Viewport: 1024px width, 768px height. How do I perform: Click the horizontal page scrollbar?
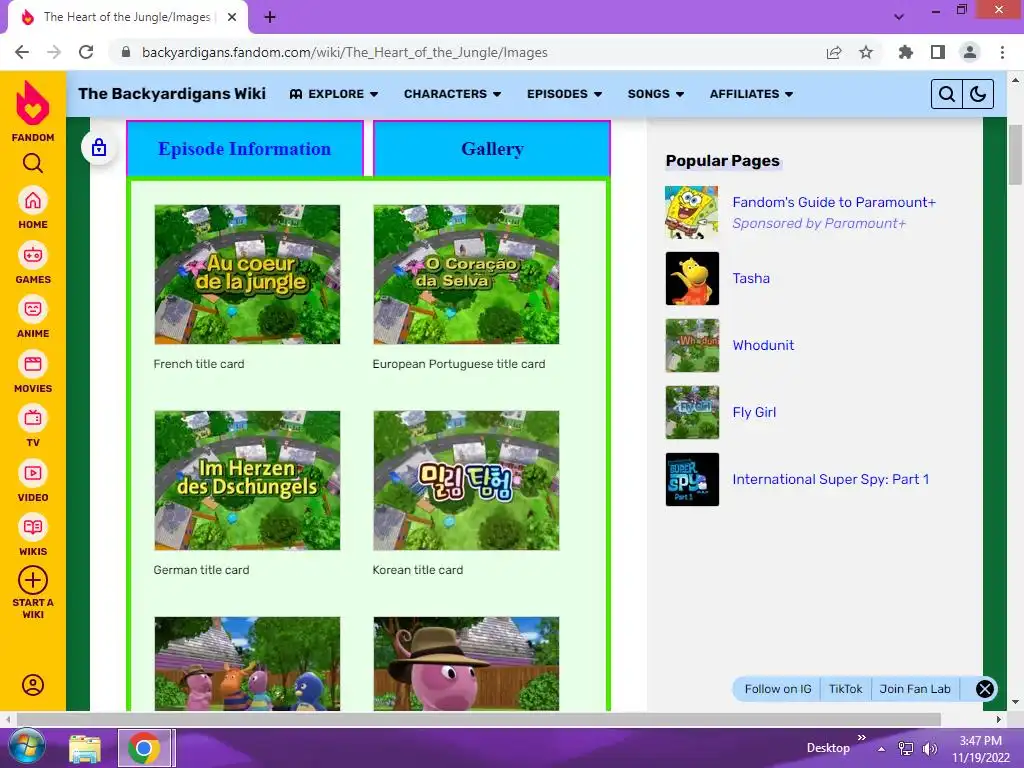click(x=477, y=719)
